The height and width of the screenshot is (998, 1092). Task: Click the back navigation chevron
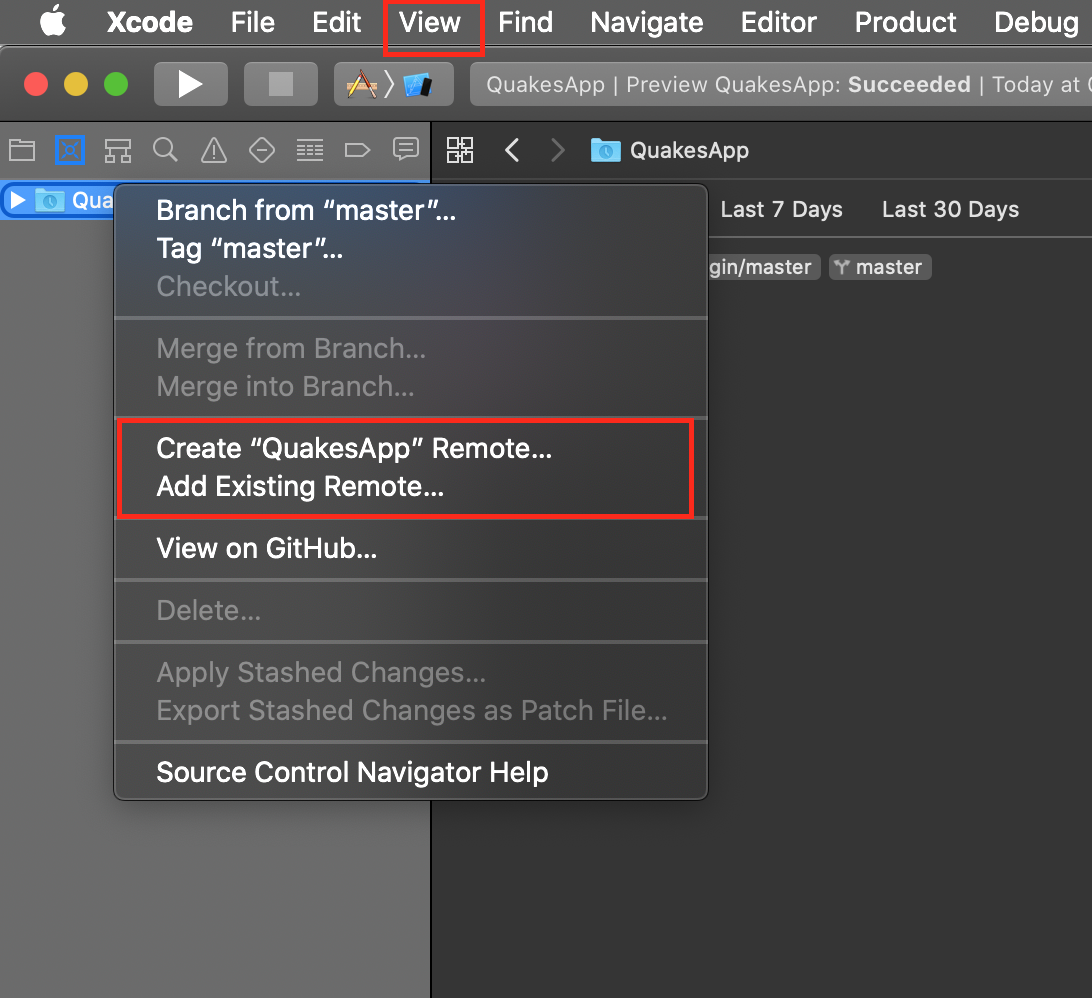click(x=512, y=150)
